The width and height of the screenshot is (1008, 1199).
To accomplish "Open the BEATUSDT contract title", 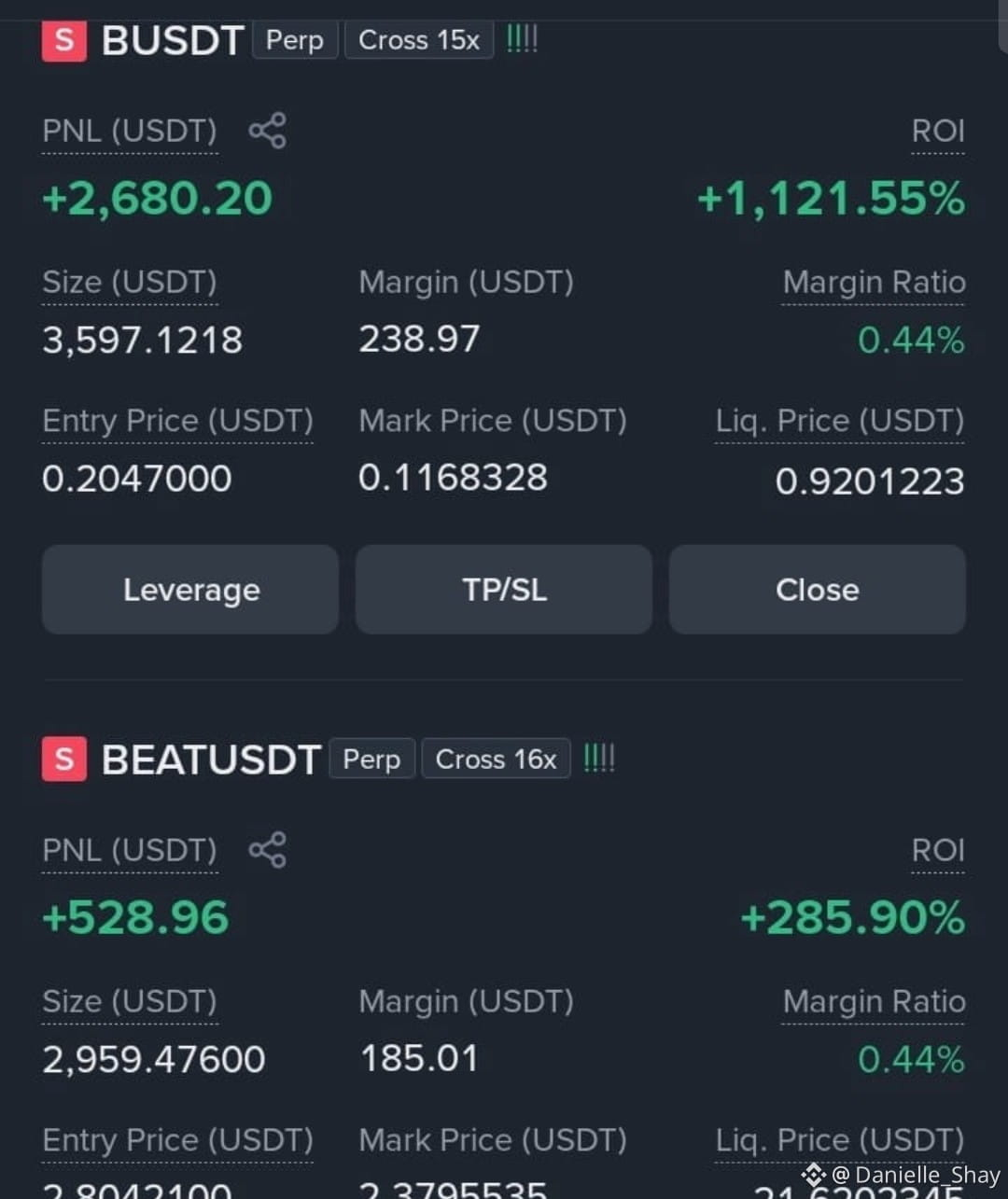I will click(211, 760).
